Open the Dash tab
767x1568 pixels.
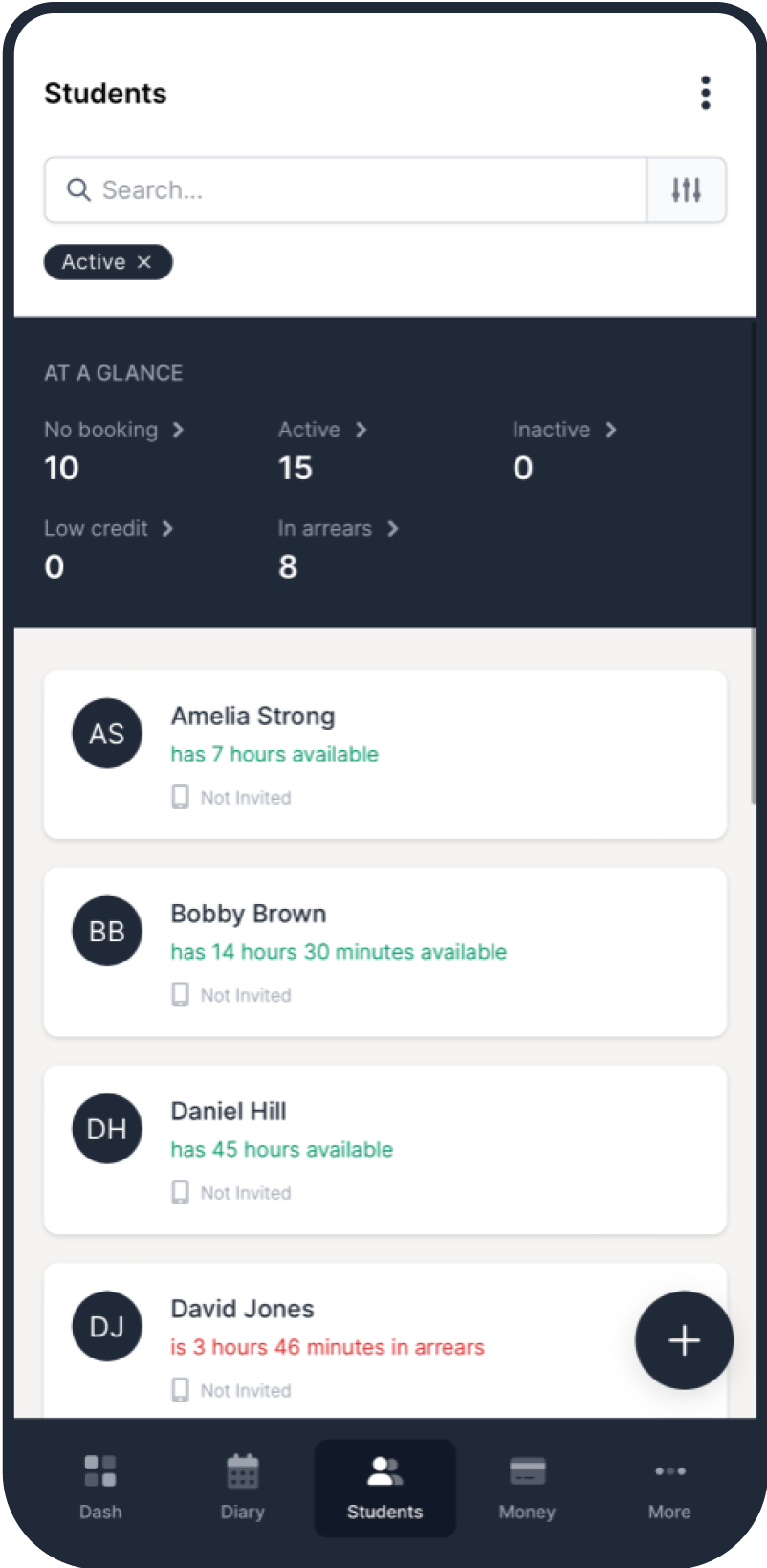coord(100,1488)
